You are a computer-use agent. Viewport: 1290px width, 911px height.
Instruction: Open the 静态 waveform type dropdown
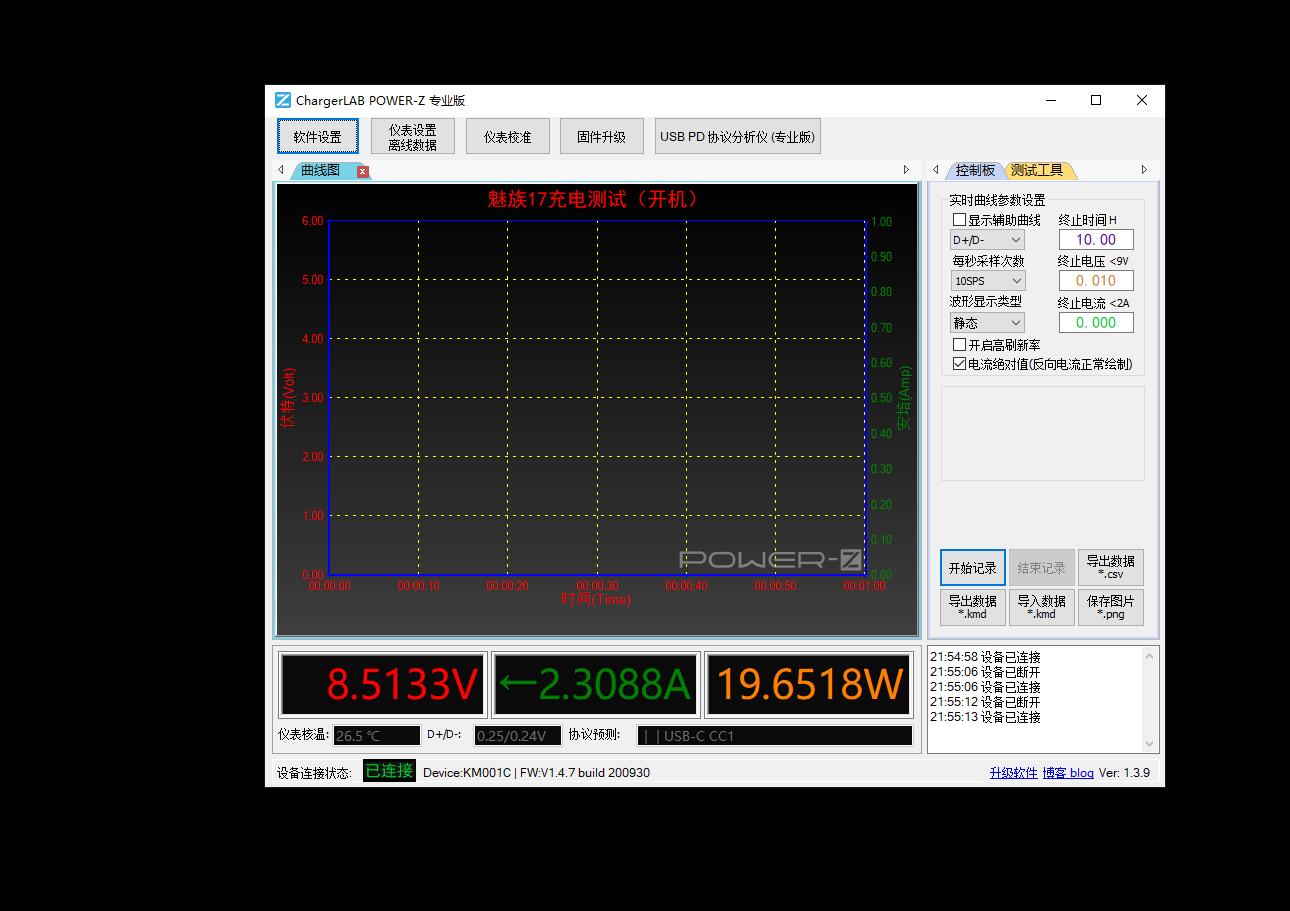pyautogui.click(x=987, y=323)
